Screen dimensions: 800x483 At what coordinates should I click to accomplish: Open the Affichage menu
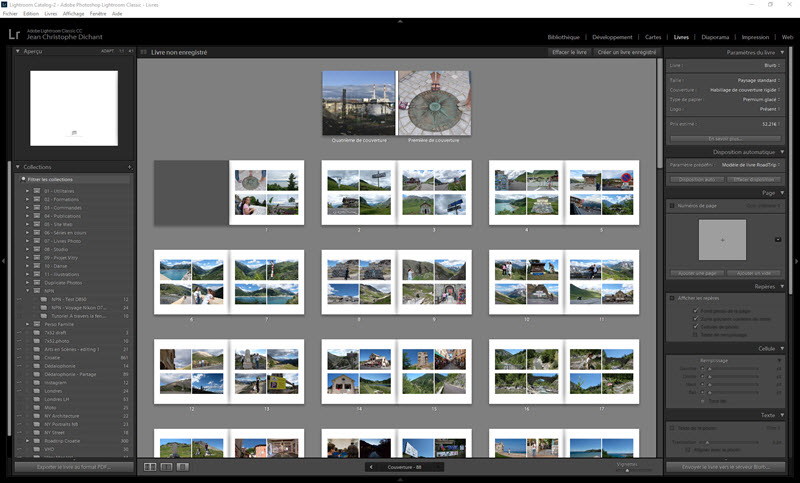73,14
